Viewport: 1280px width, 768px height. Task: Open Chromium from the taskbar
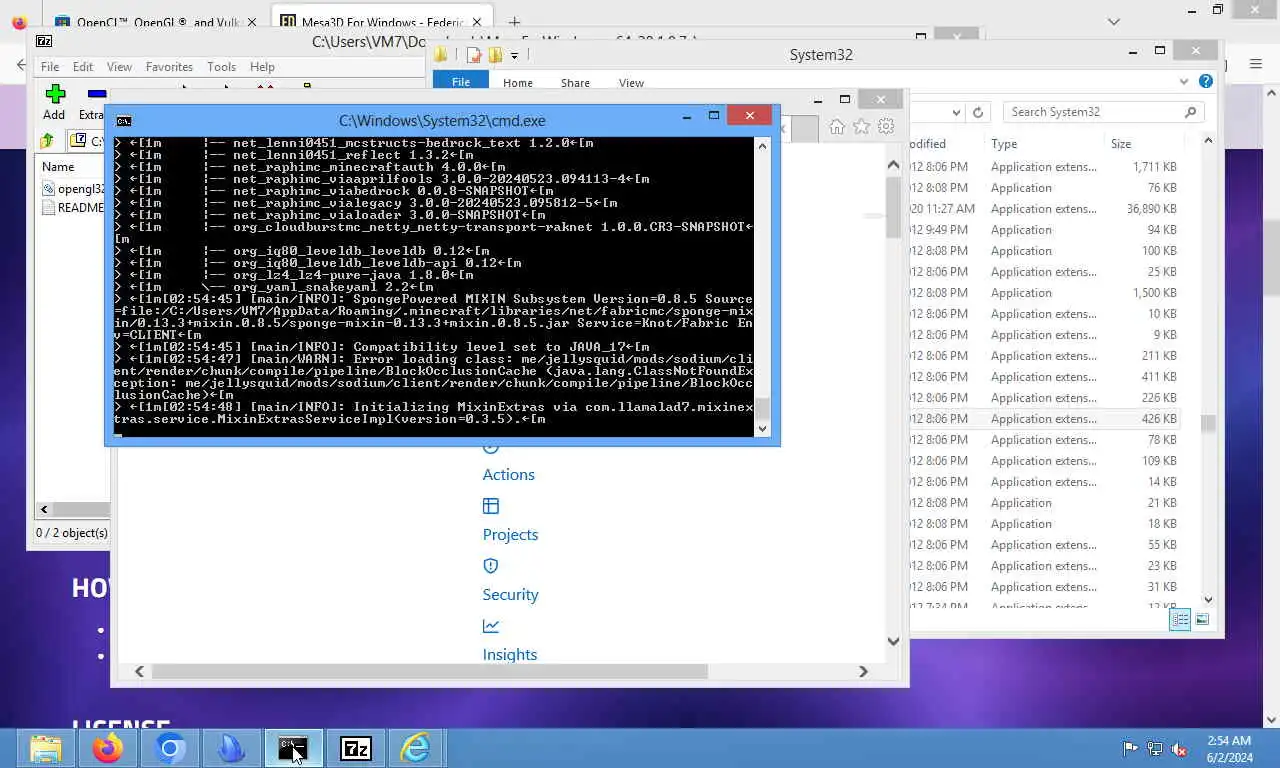[170, 748]
